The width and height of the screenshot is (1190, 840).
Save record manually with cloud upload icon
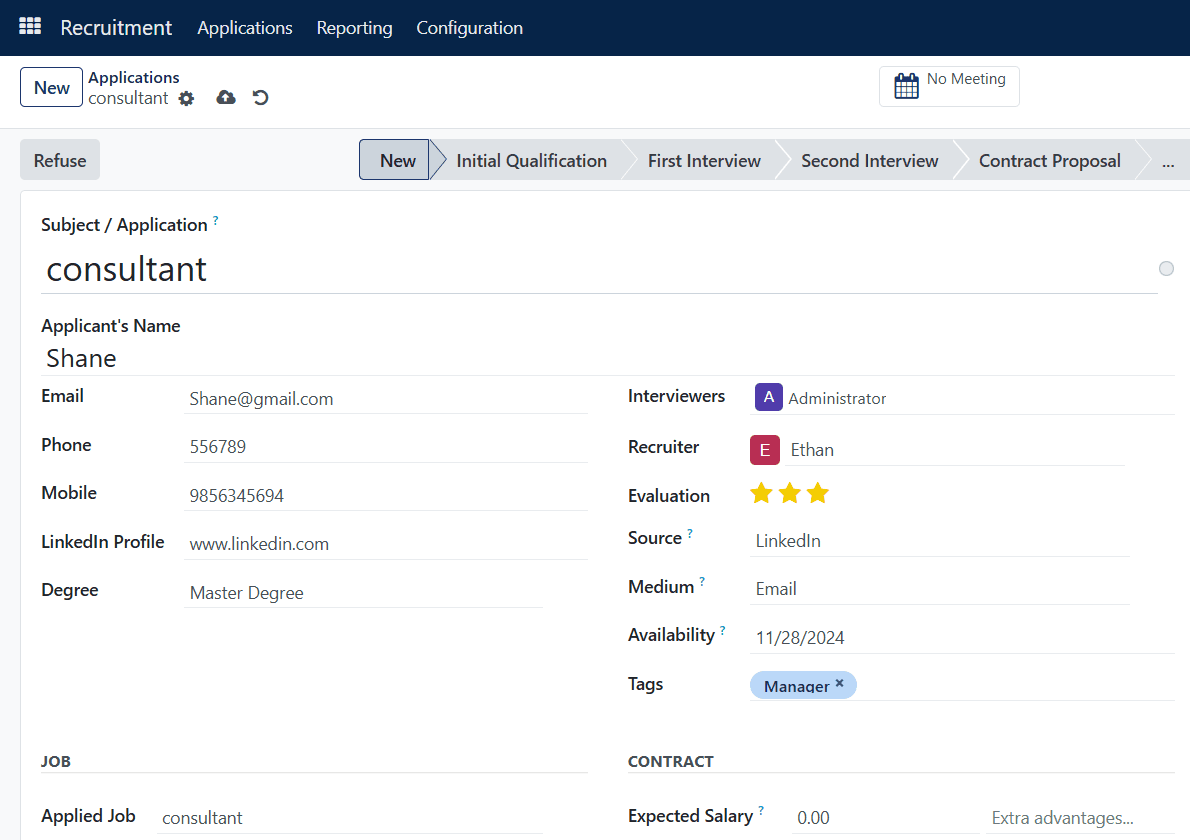[226, 97]
